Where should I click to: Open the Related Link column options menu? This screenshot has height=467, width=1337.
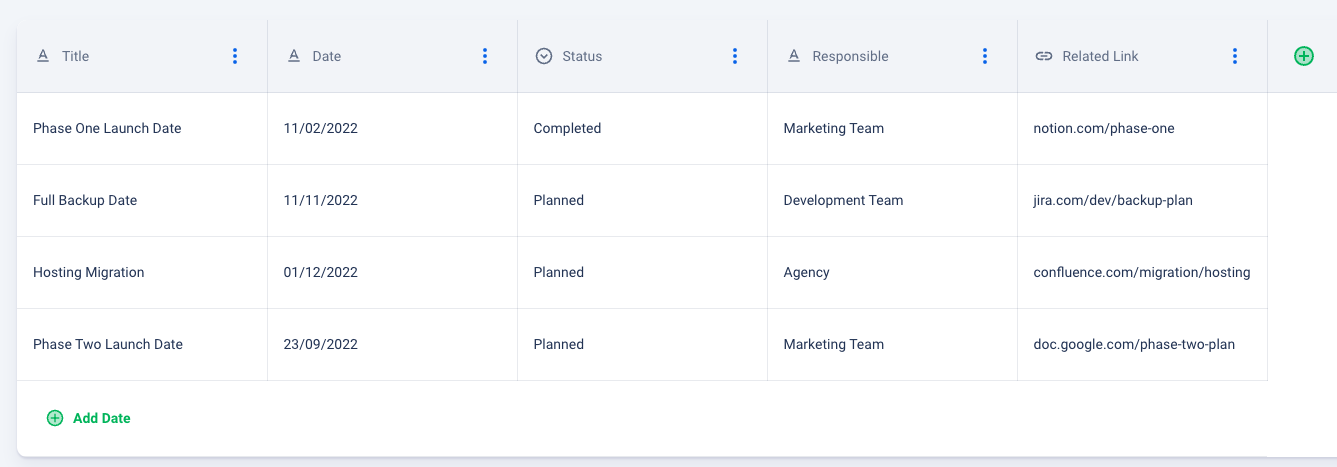pos(1235,56)
